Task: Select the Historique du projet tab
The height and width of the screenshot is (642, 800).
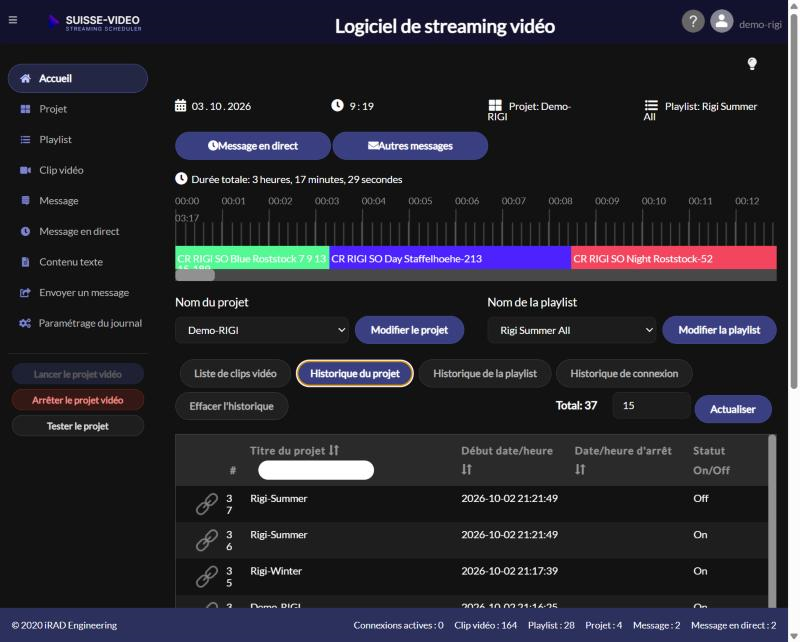Action: point(355,374)
